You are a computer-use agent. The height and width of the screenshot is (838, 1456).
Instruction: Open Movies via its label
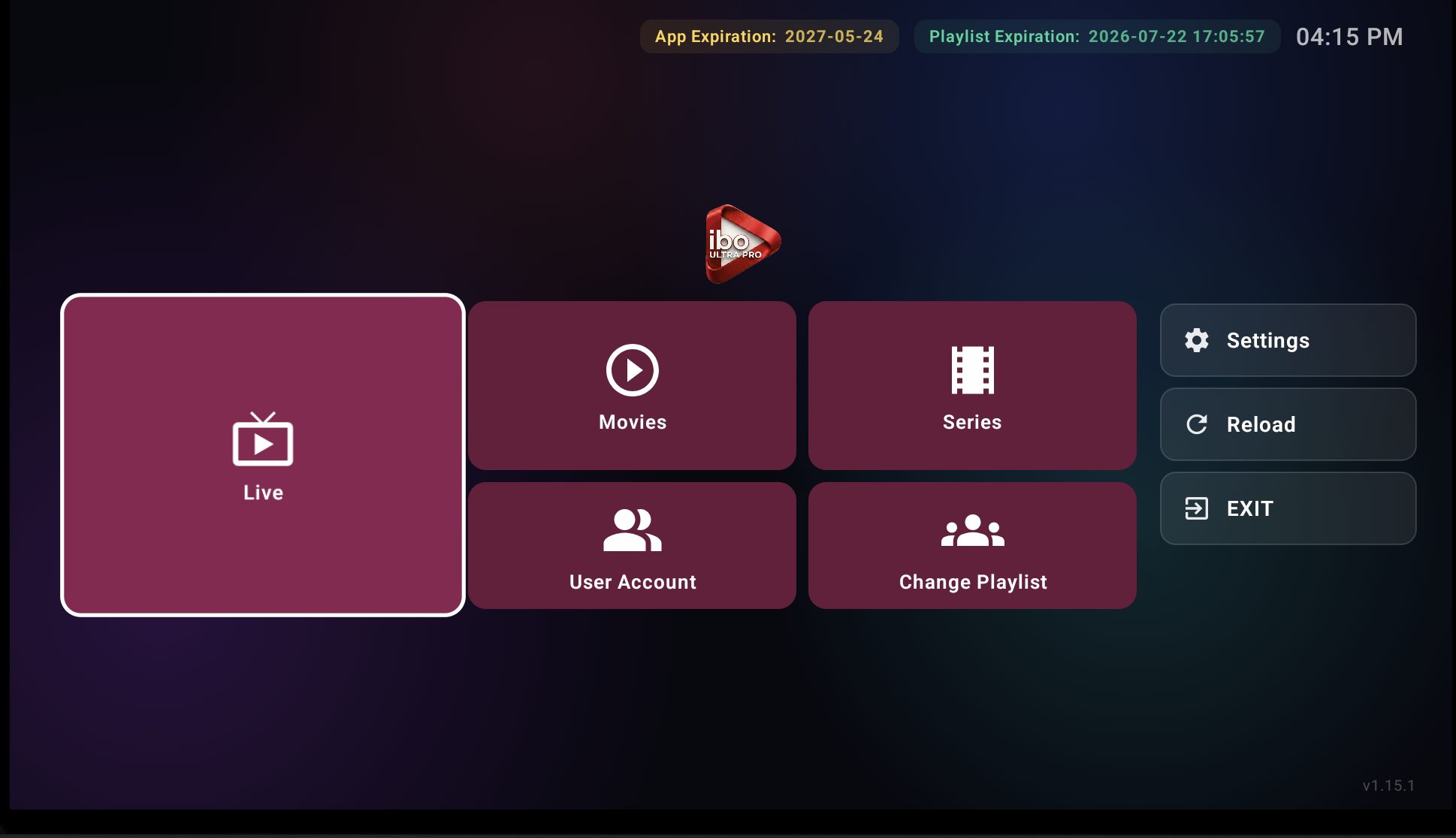(633, 422)
